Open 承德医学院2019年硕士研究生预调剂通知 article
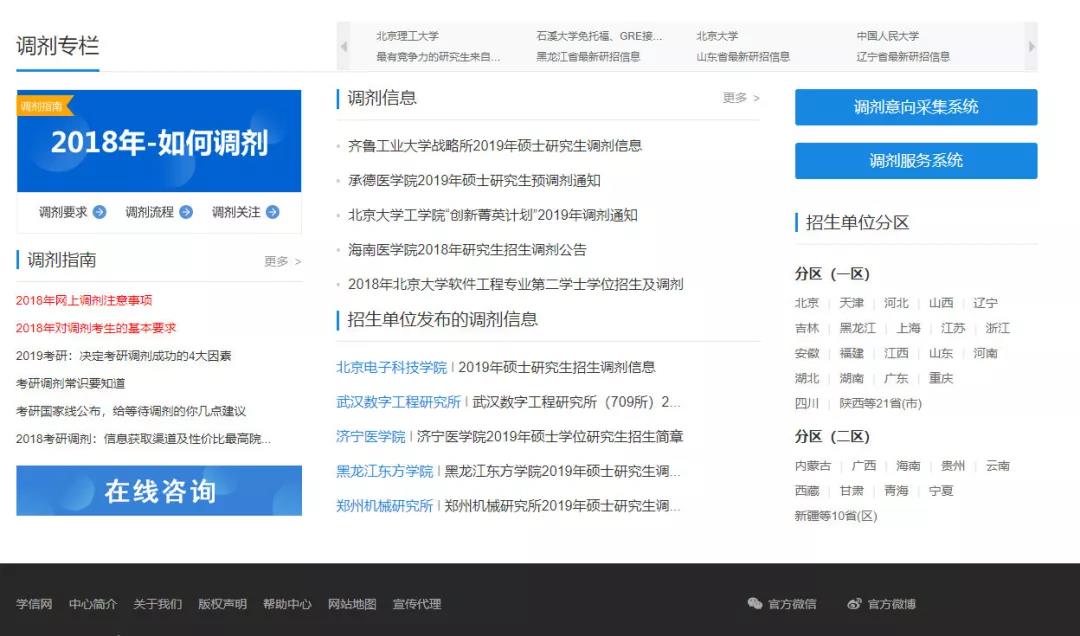Viewport: 1080px width, 636px height. point(474,180)
